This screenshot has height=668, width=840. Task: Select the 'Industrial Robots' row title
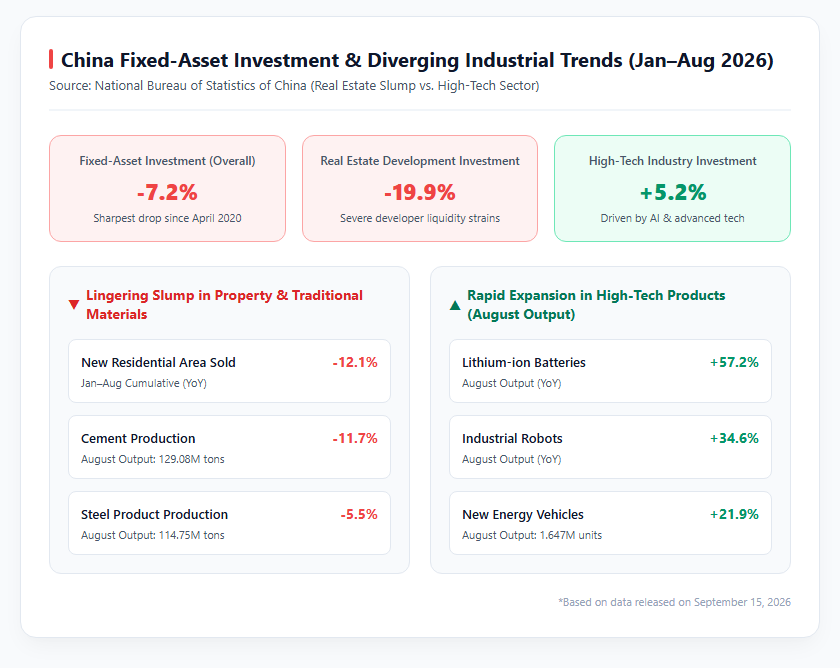(x=512, y=439)
